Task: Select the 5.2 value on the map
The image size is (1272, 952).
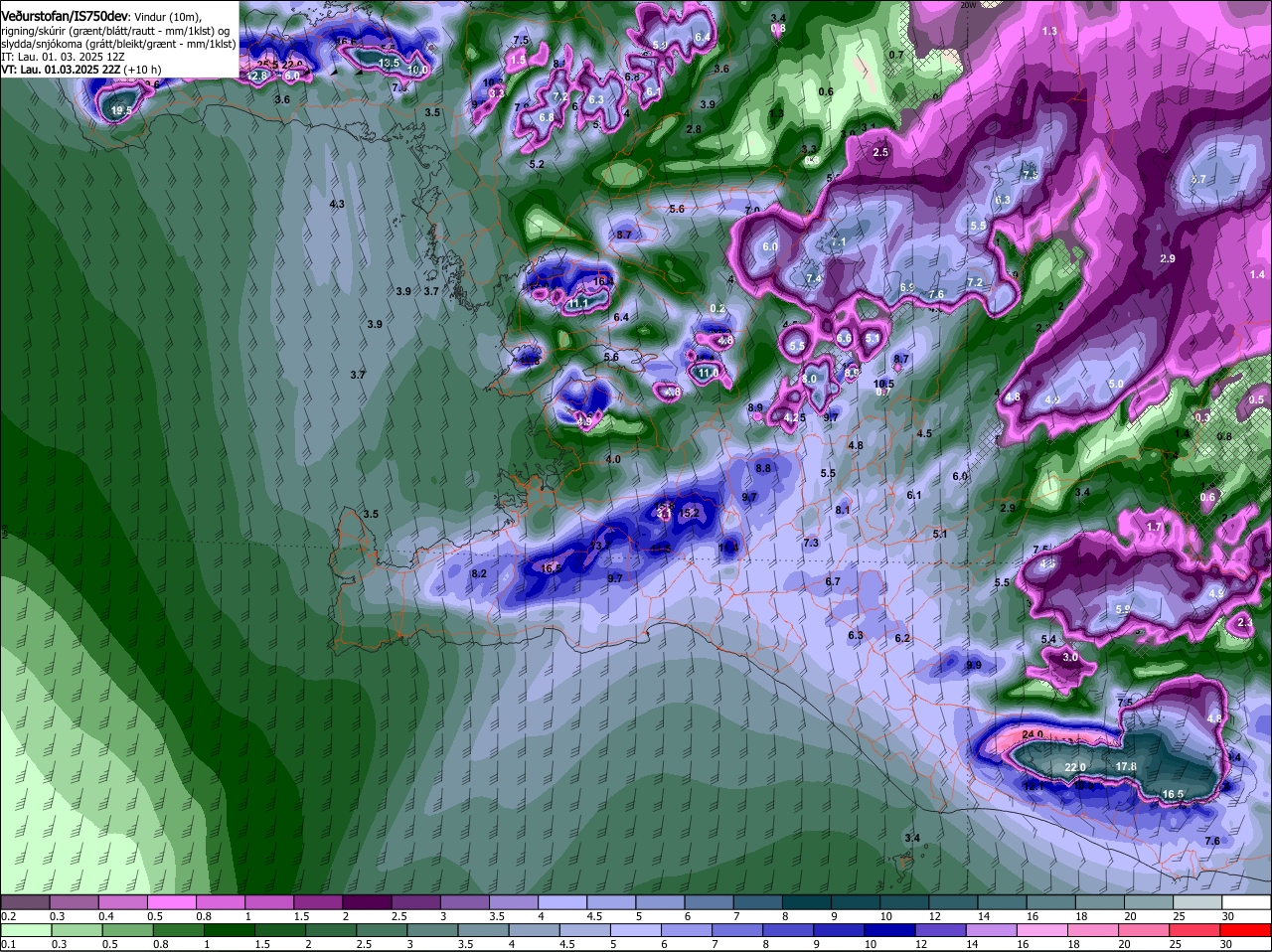Action: [x=537, y=164]
